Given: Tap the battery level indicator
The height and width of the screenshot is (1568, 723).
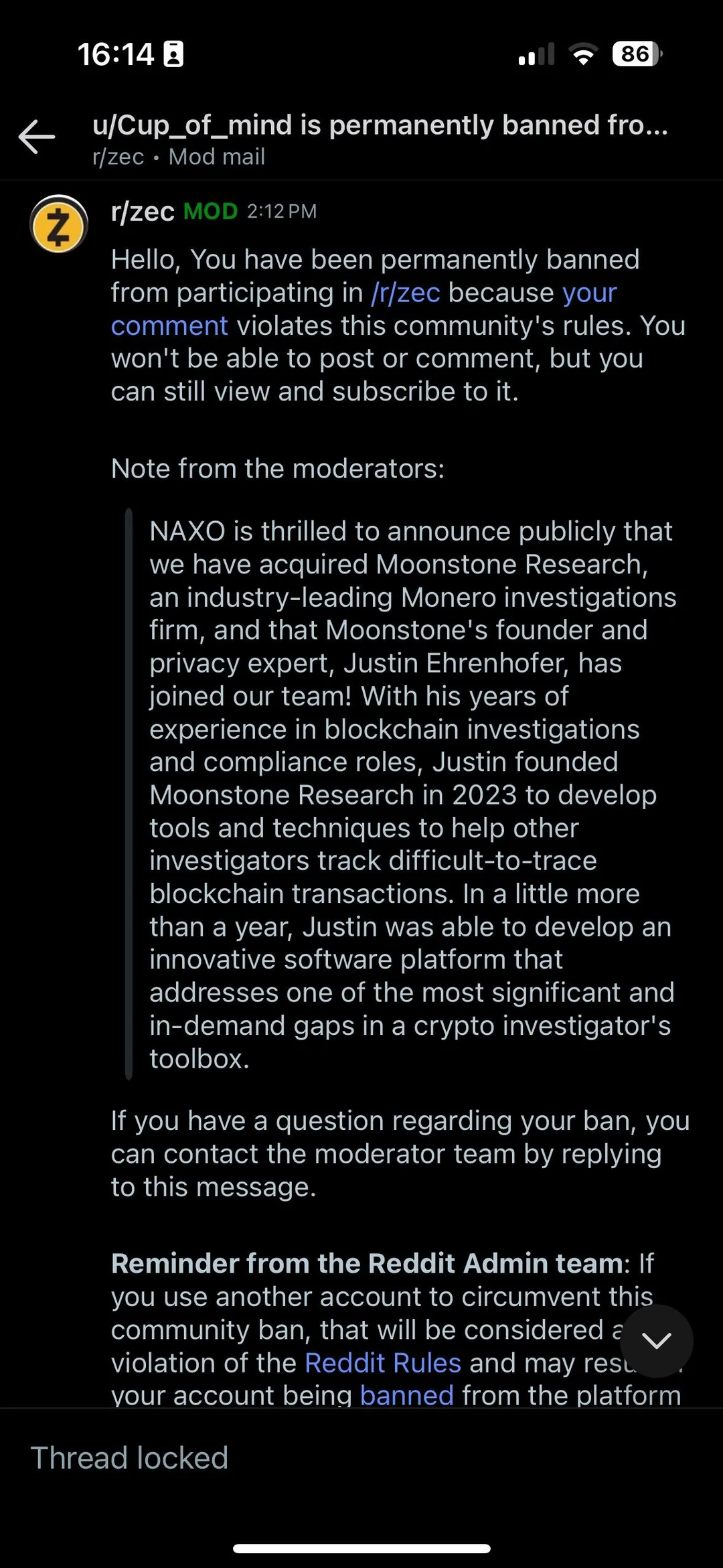Looking at the screenshot, I should pyautogui.click(x=636, y=54).
